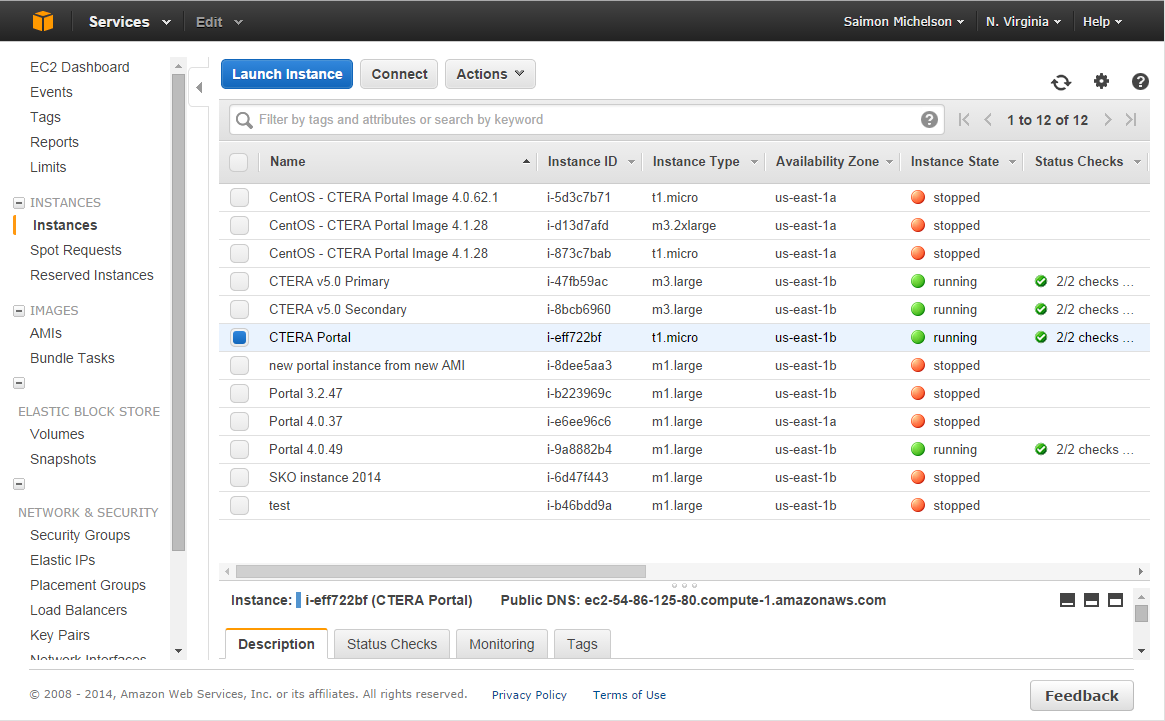
Task: Switch to the Status Checks tab
Action: pyautogui.click(x=392, y=644)
